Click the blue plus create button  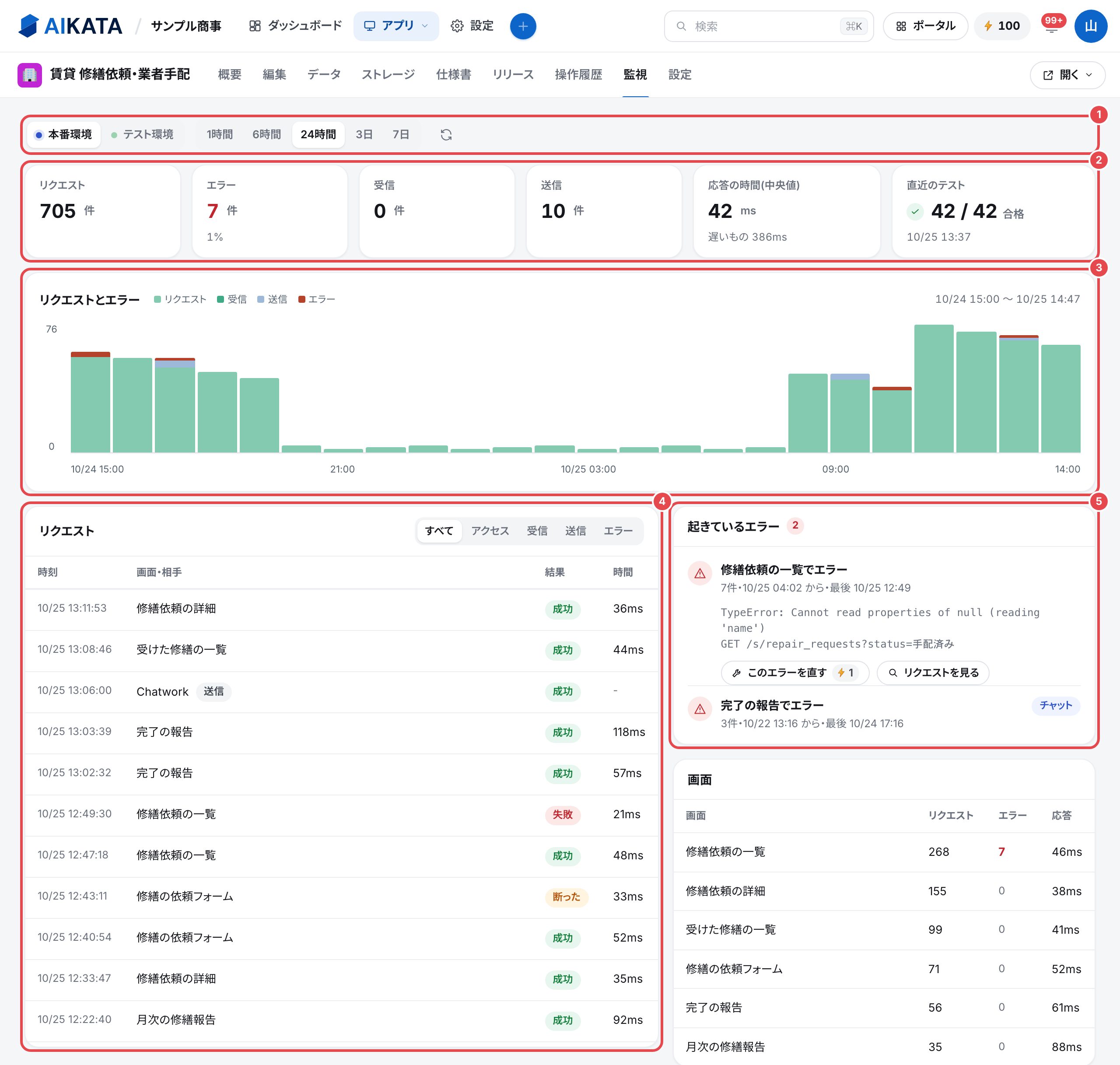pos(522,26)
